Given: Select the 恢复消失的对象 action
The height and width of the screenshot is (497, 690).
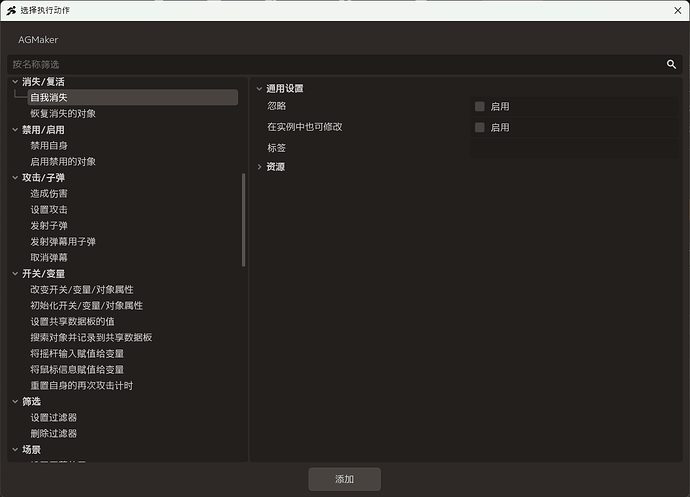Looking at the screenshot, I should pyautogui.click(x=63, y=114).
